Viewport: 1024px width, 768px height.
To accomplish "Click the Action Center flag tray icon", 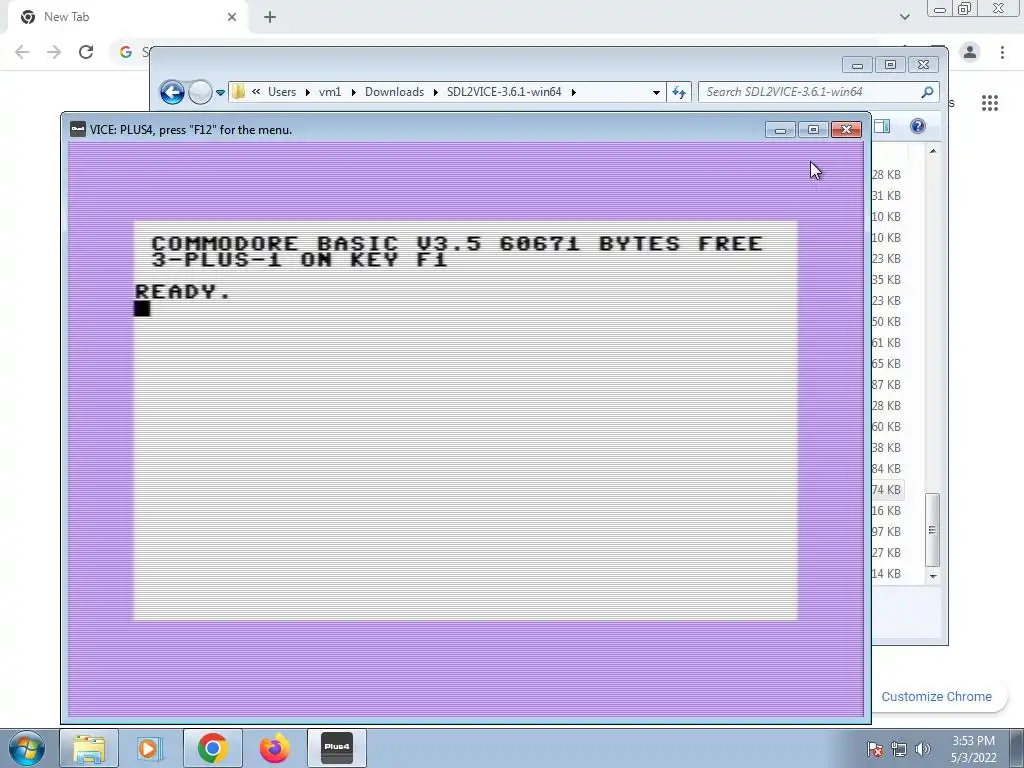I will coord(874,749).
